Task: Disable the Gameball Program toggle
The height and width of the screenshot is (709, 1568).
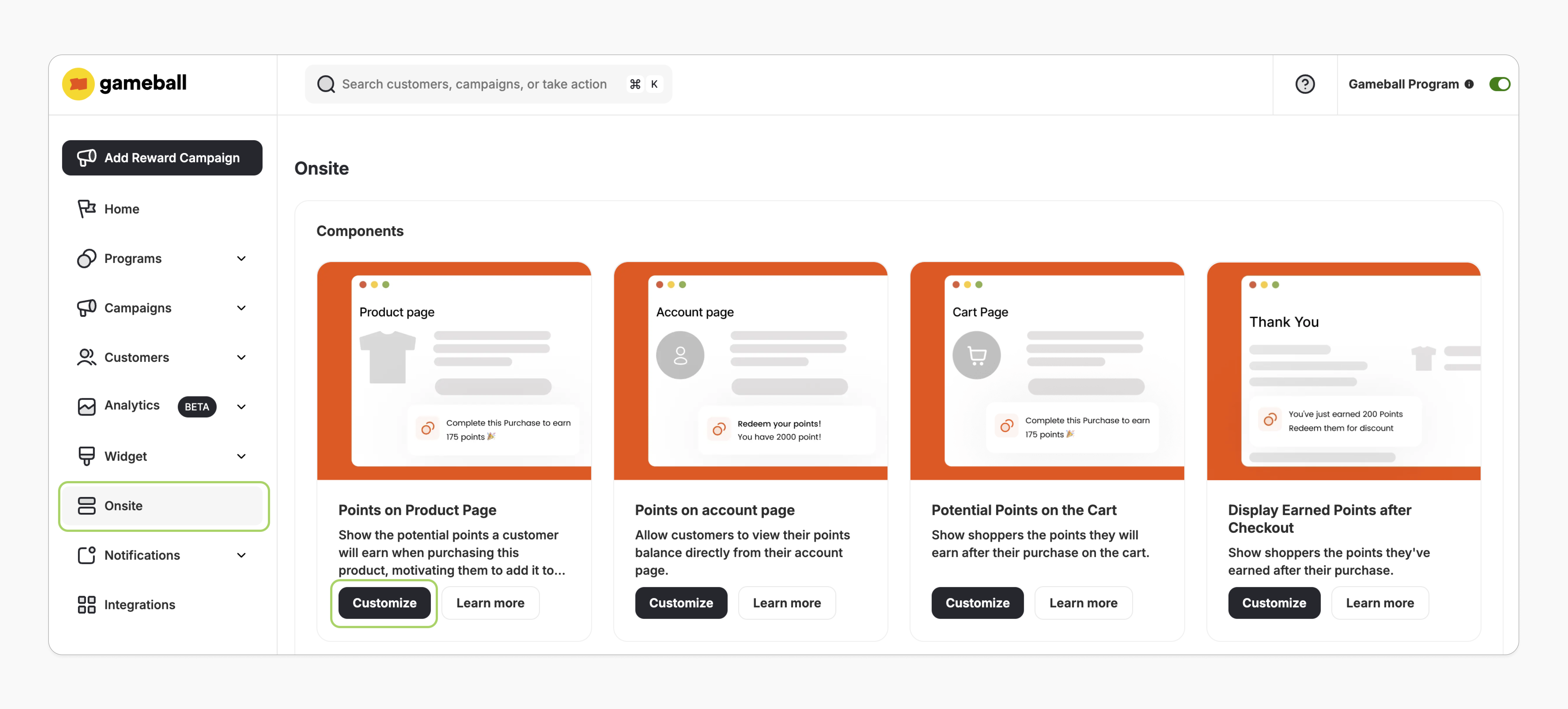Action: coord(1500,84)
